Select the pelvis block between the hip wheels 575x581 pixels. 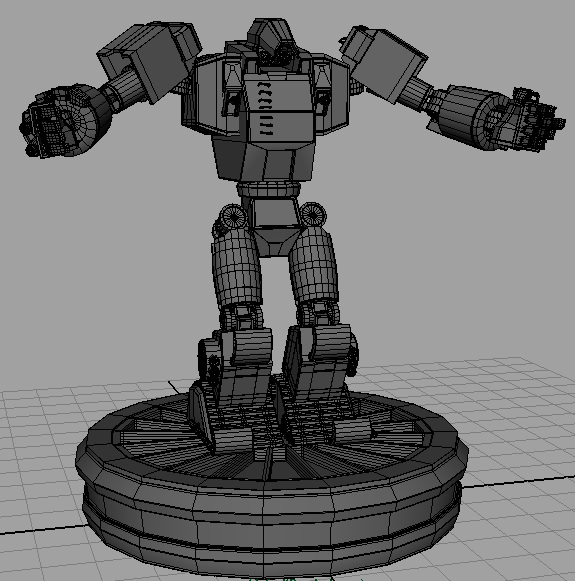(275, 227)
